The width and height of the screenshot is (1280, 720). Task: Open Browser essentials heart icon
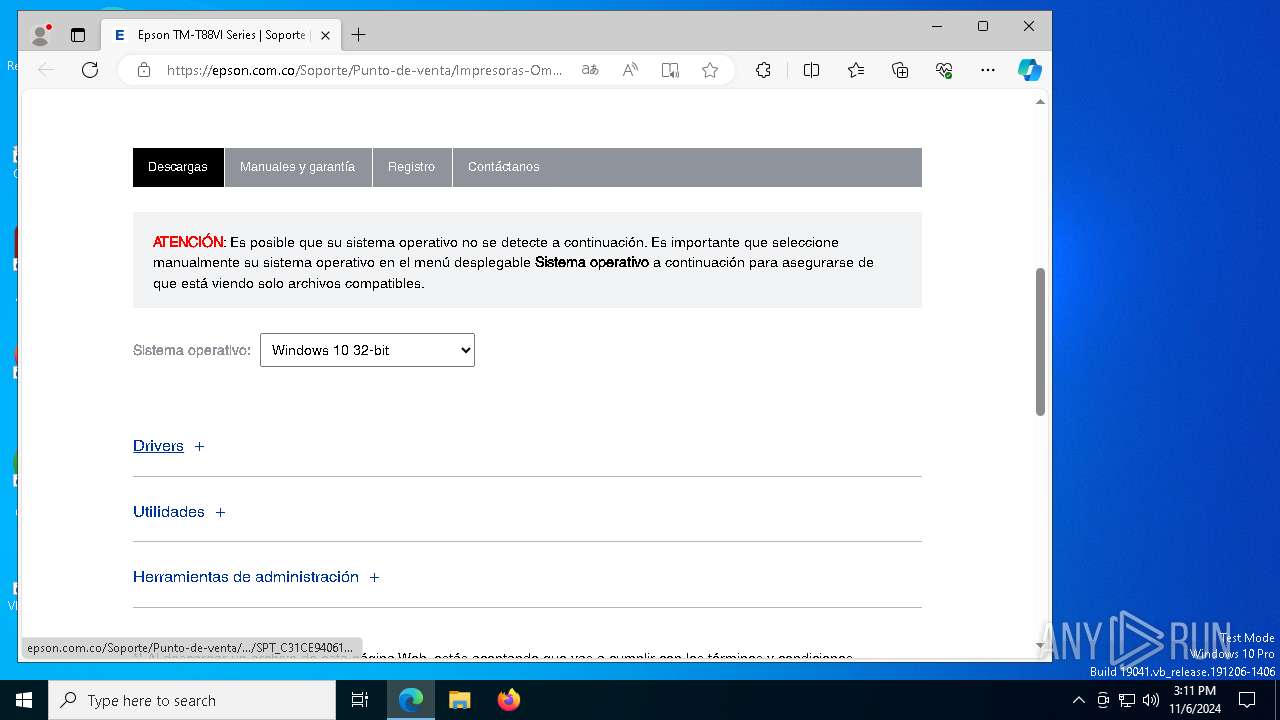pos(944,70)
